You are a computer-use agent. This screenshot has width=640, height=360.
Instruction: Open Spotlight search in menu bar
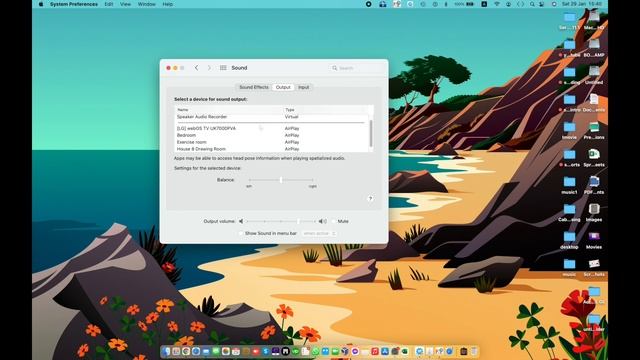pyautogui.click(x=532, y=4)
